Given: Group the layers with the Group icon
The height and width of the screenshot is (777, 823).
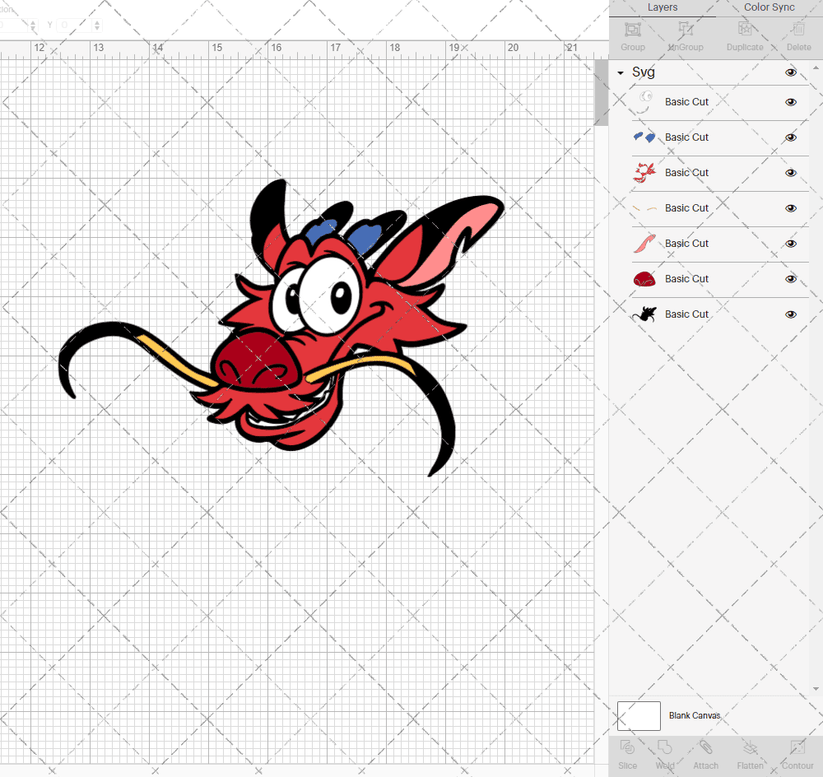Looking at the screenshot, I should coord(632,40).
